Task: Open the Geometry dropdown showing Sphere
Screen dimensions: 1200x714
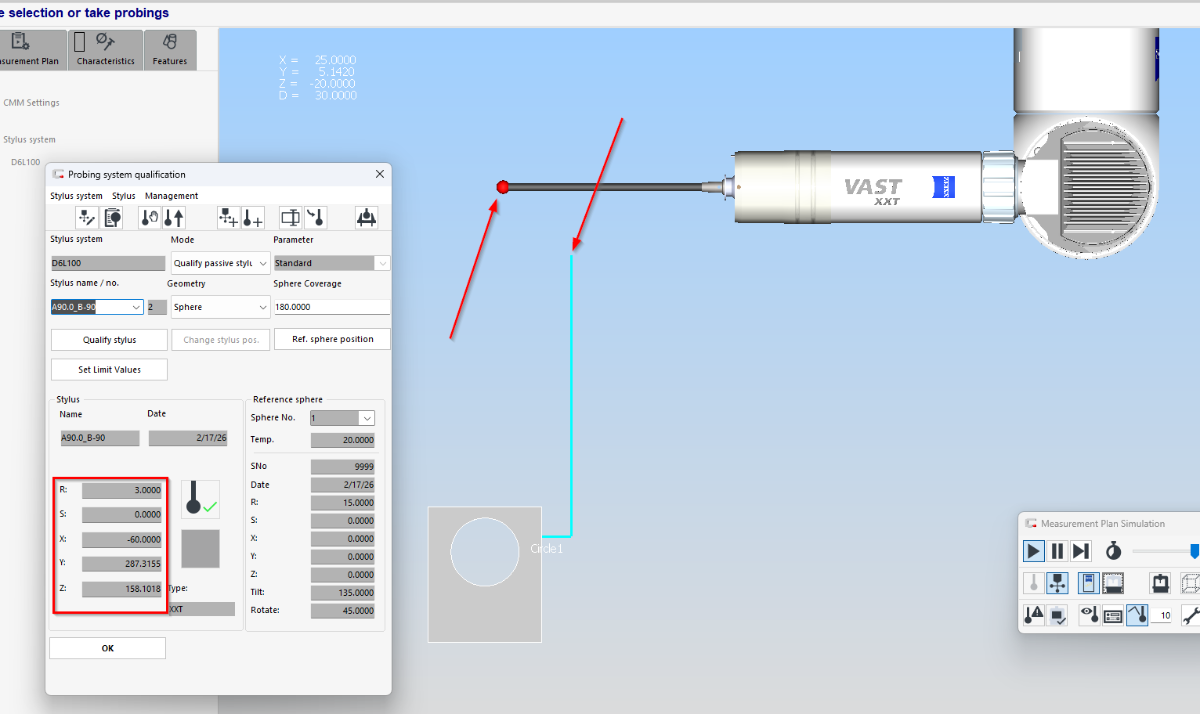Action: (221, 307)
